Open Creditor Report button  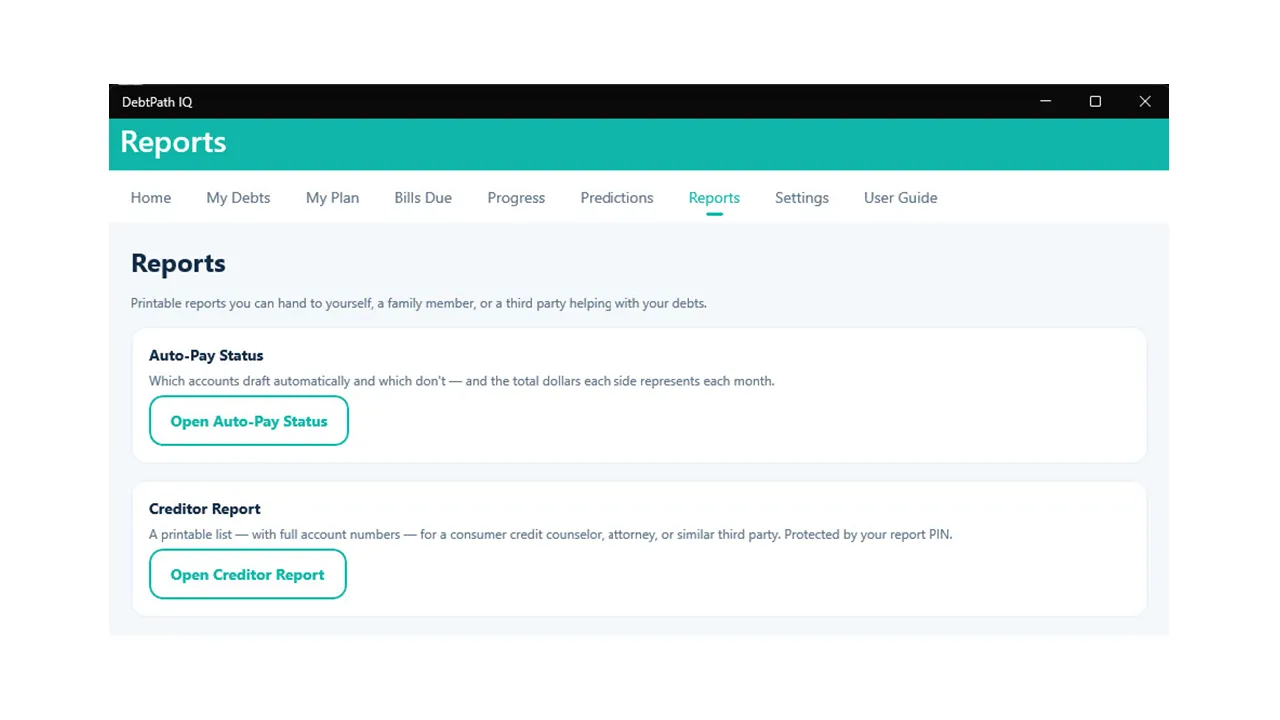(x=248, y=575)
